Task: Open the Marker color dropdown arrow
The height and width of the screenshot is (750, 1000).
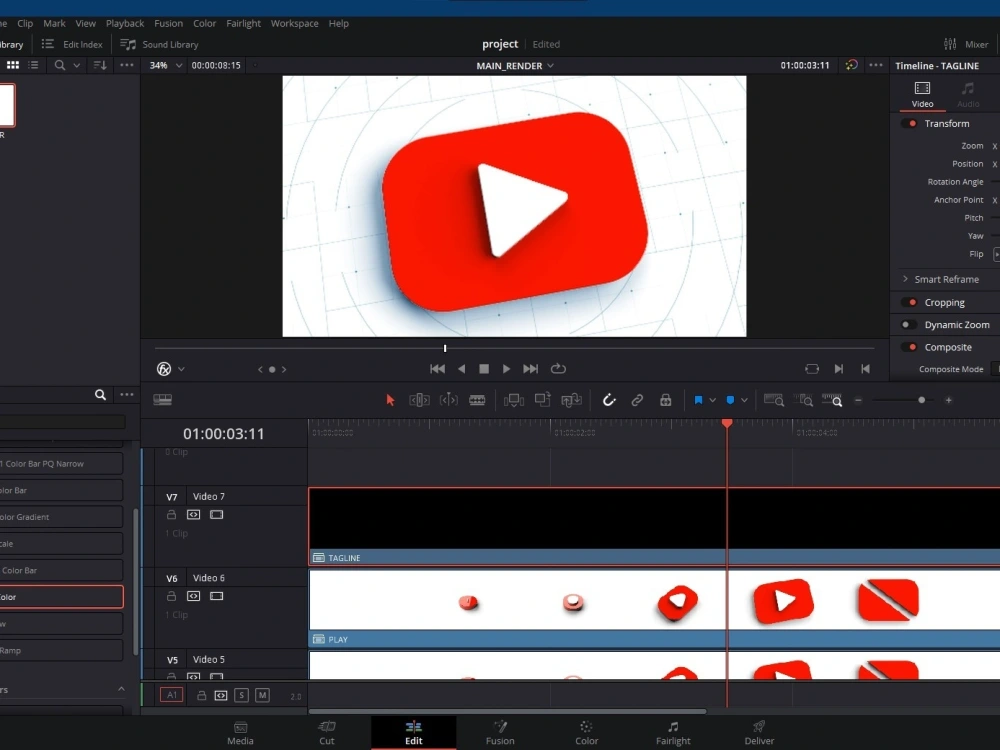Action: coord(744,401)
